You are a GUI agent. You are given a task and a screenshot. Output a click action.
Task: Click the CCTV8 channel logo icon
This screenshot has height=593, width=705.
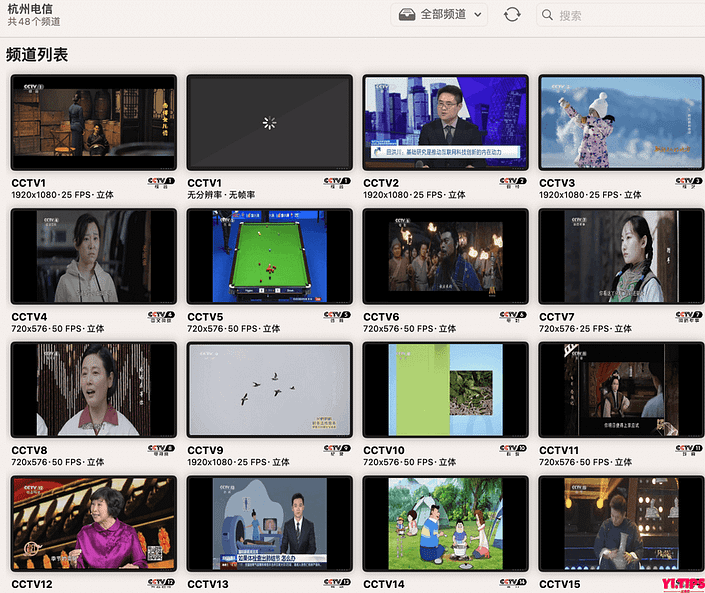161,450
